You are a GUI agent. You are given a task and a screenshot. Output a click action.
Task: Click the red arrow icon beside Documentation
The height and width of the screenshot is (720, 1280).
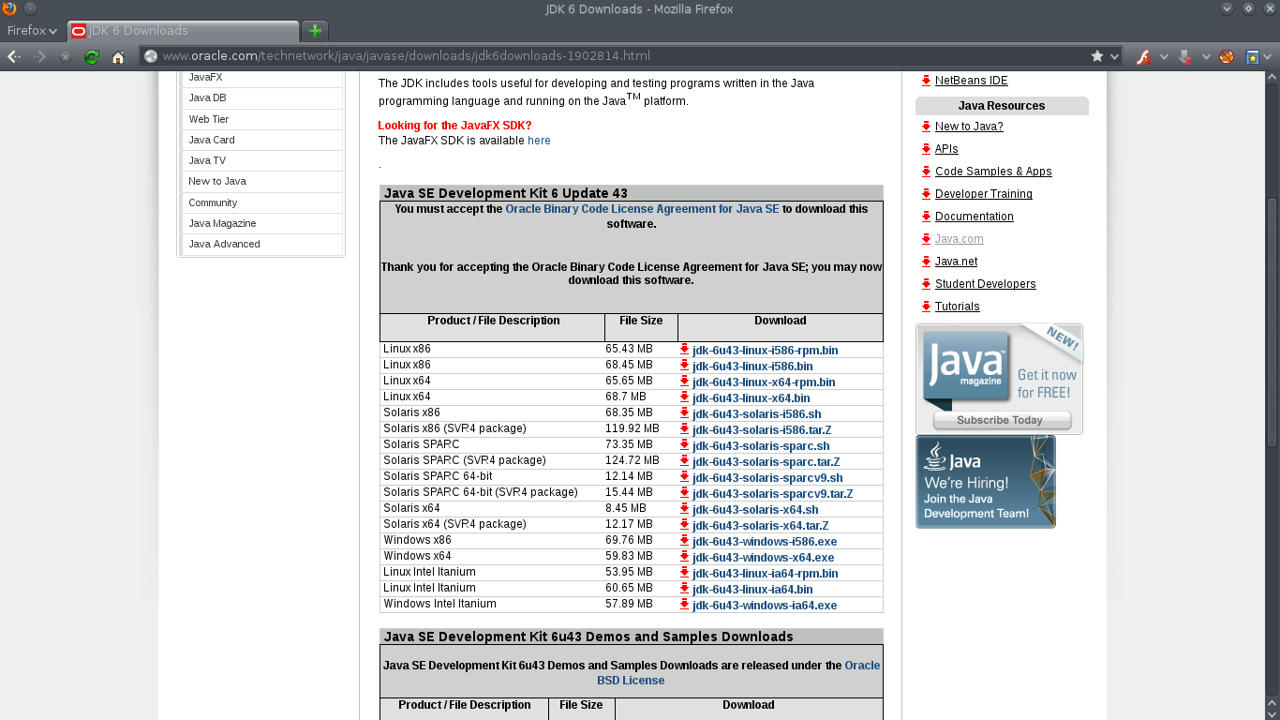pos(926,217)
